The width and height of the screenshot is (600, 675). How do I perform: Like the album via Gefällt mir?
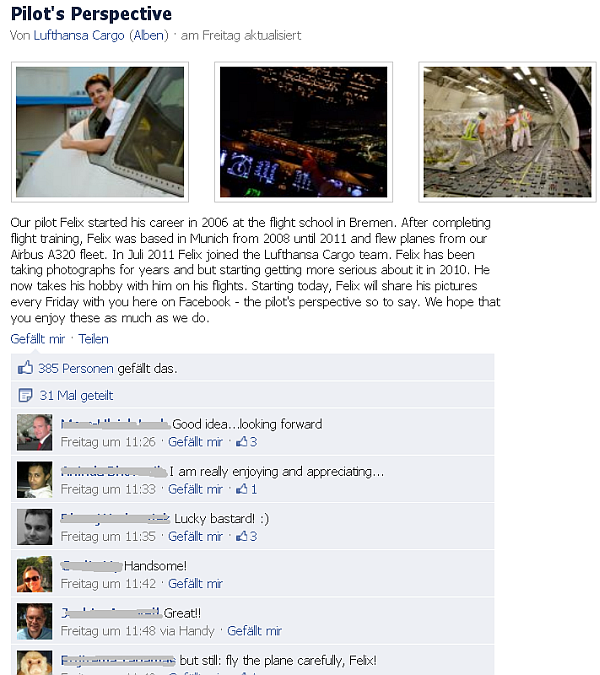tap(37, 339)
